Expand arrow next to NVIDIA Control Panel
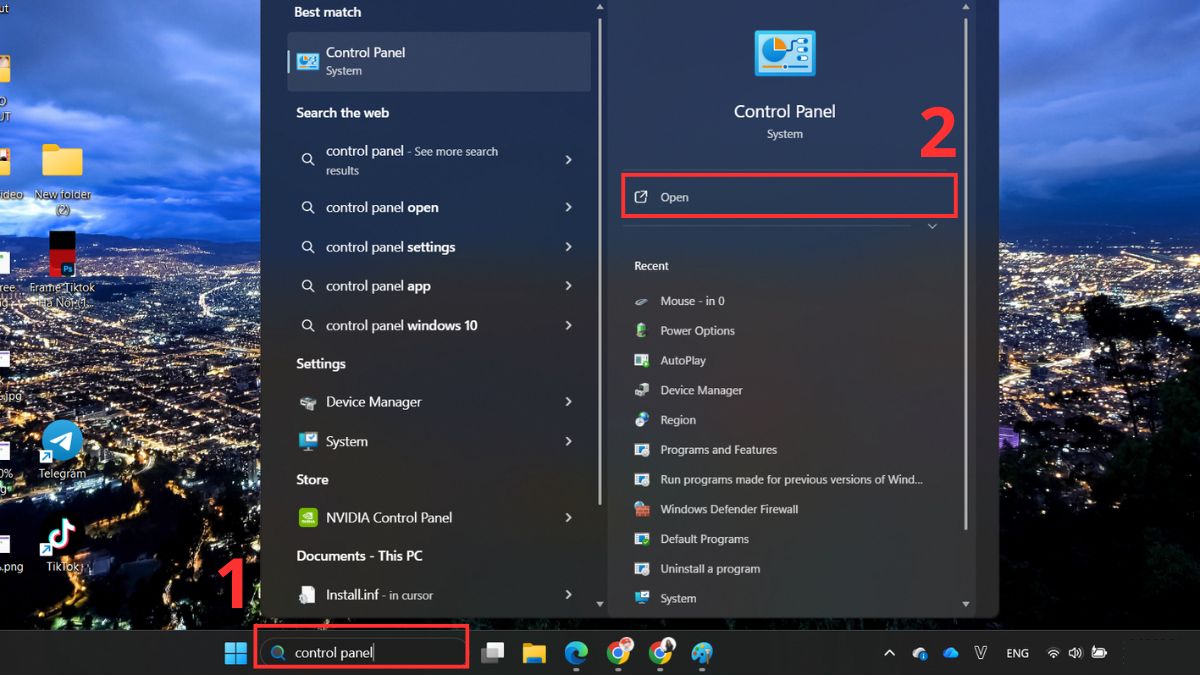Screen dimensions: 1200x675 coord(569,517)
